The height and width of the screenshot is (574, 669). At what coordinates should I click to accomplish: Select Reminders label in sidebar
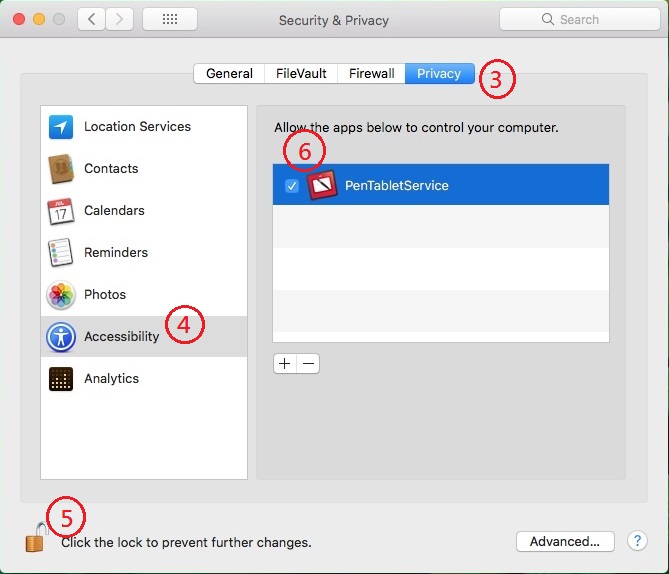tap(116, 252)
